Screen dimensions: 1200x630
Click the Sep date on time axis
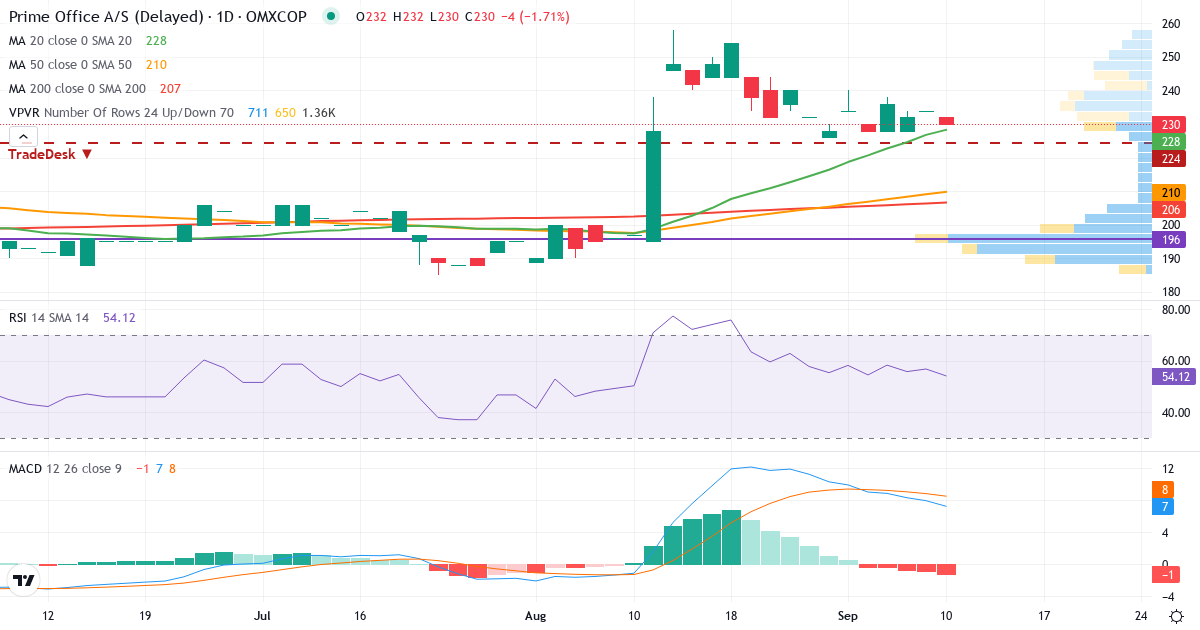tap(847, 616)
